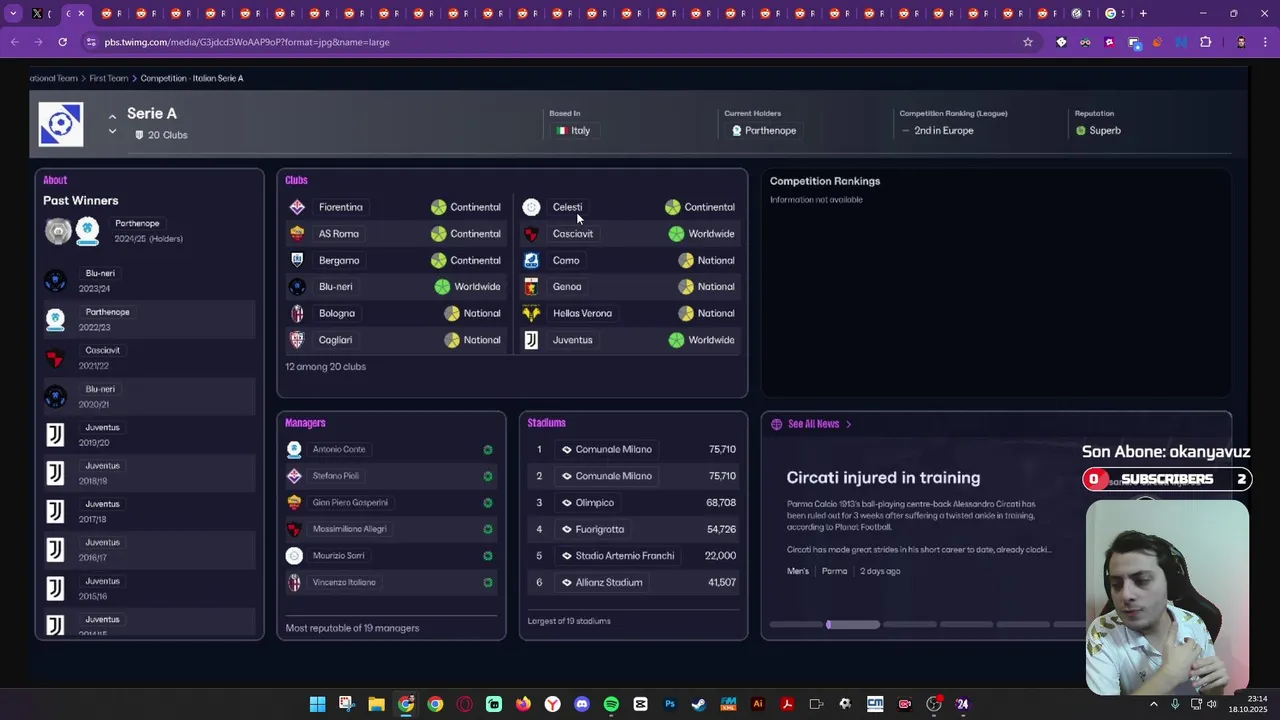Show hidden system tray icons
1280x720 pixels.
1154,704
